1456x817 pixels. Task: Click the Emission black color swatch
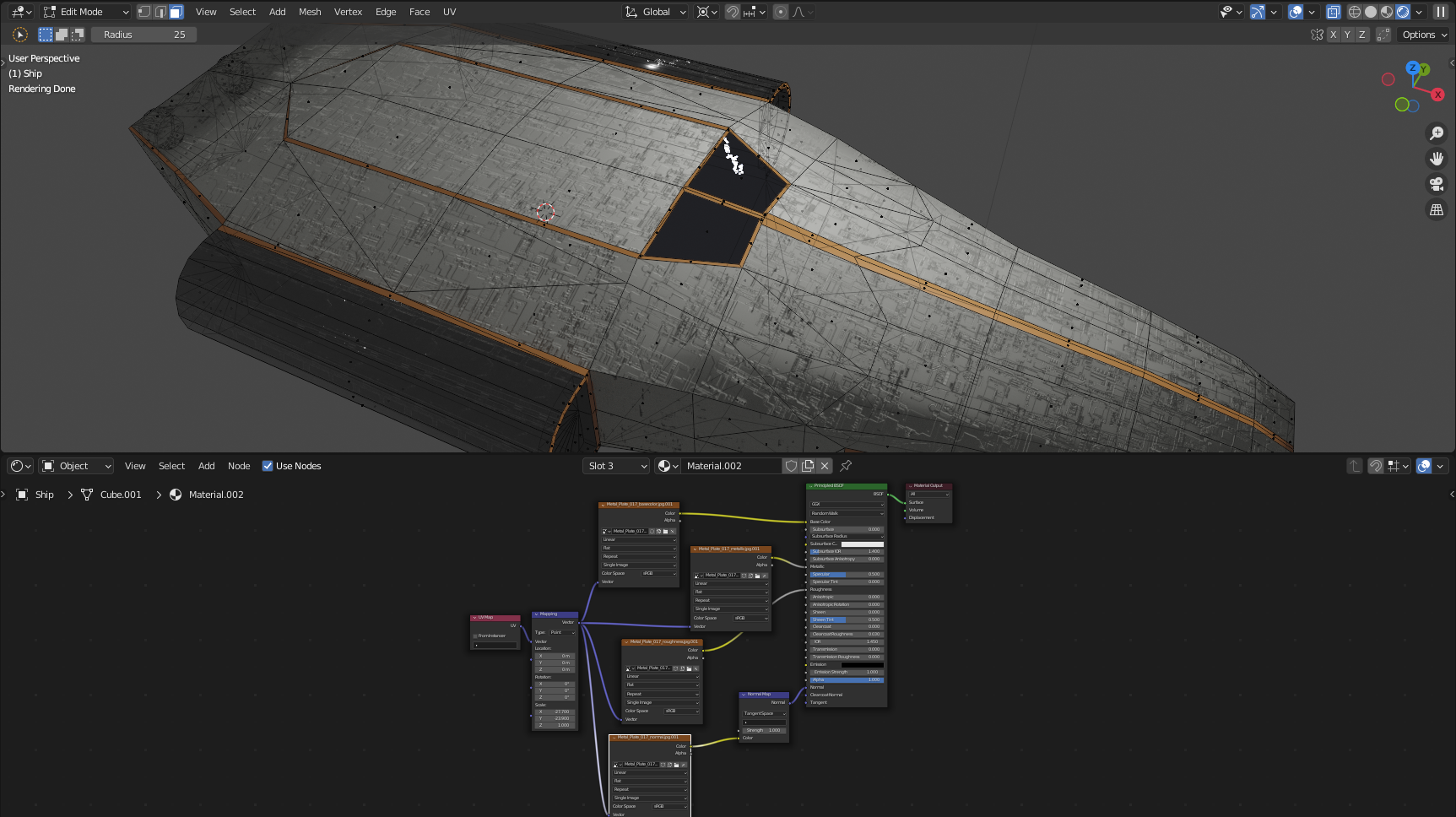863,665
